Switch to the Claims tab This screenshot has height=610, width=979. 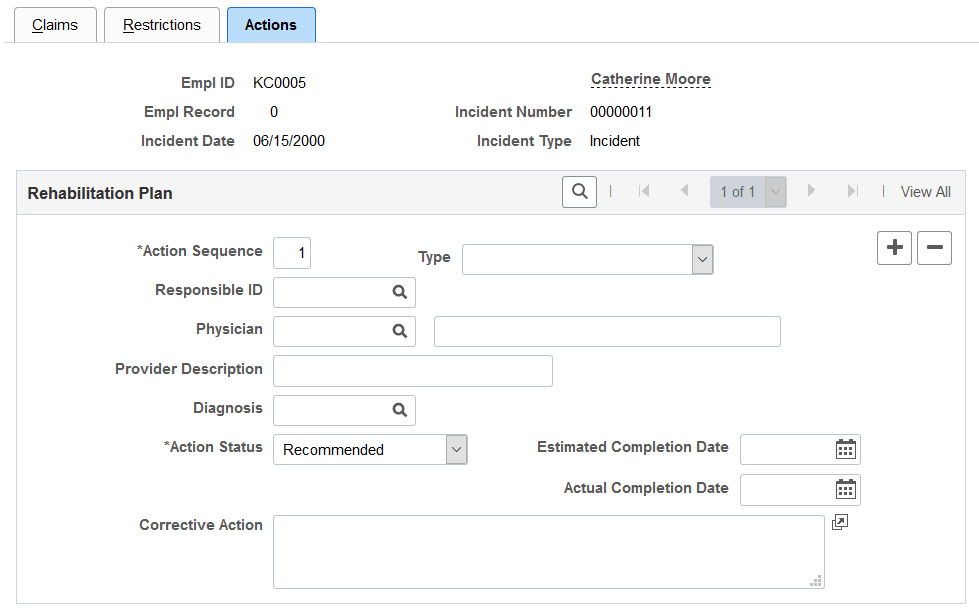[x=55, y=24]
